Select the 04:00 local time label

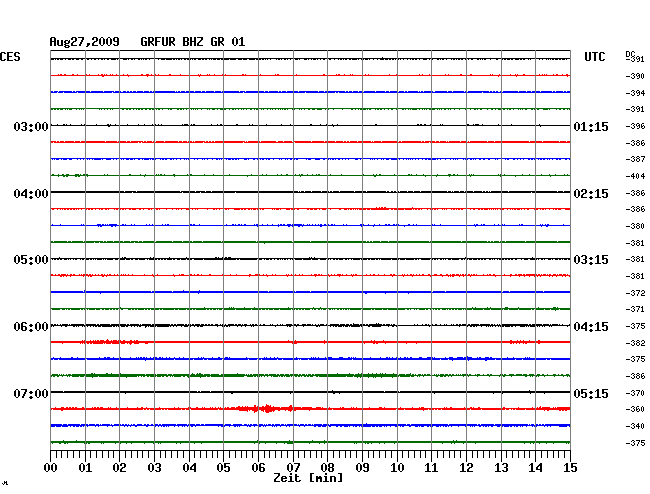[x=31, y=194]
